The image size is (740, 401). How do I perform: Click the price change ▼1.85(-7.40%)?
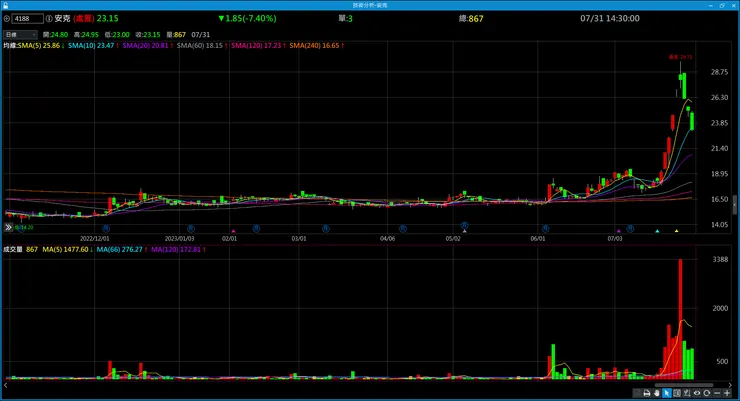247,18
